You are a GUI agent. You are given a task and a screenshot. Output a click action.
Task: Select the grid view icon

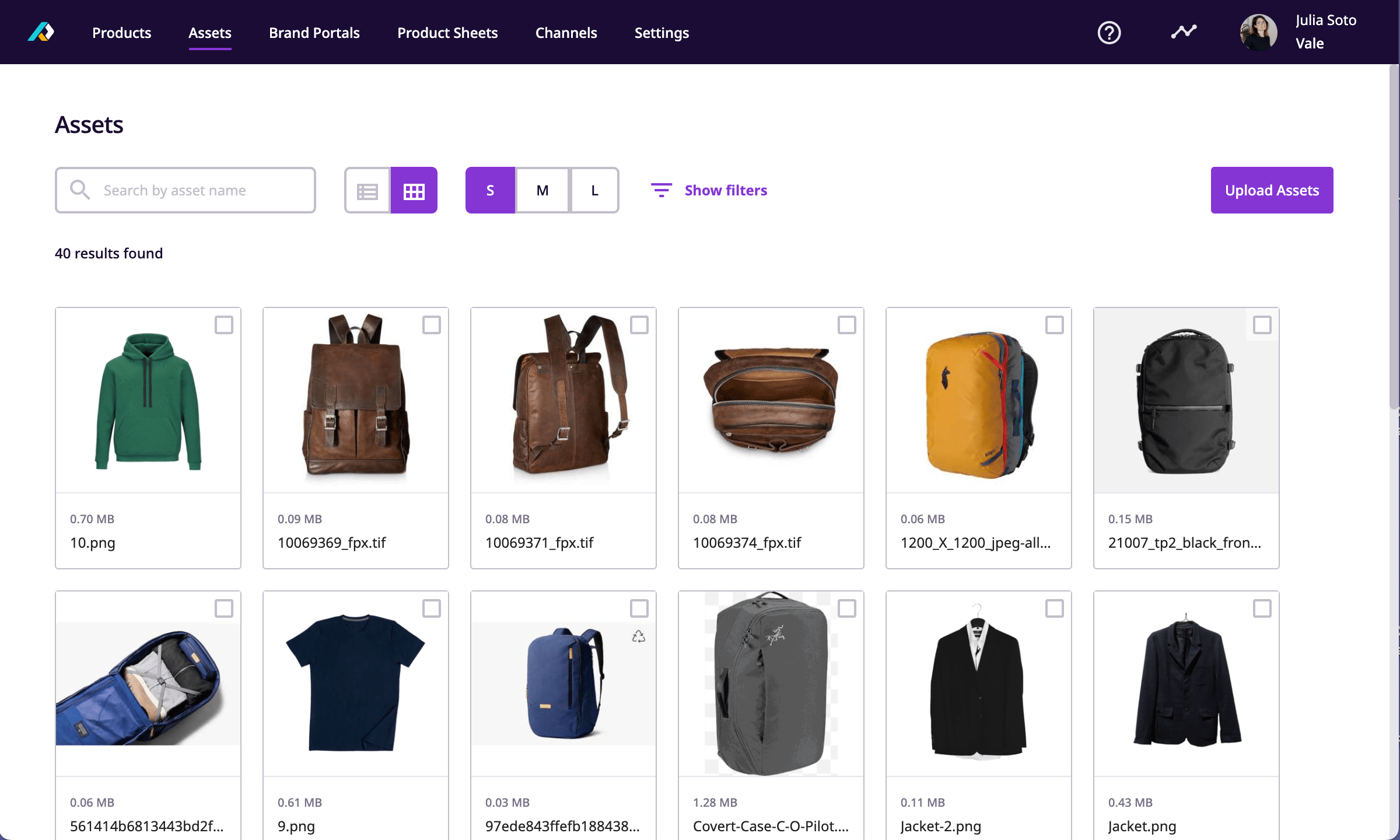coord(414,190)
